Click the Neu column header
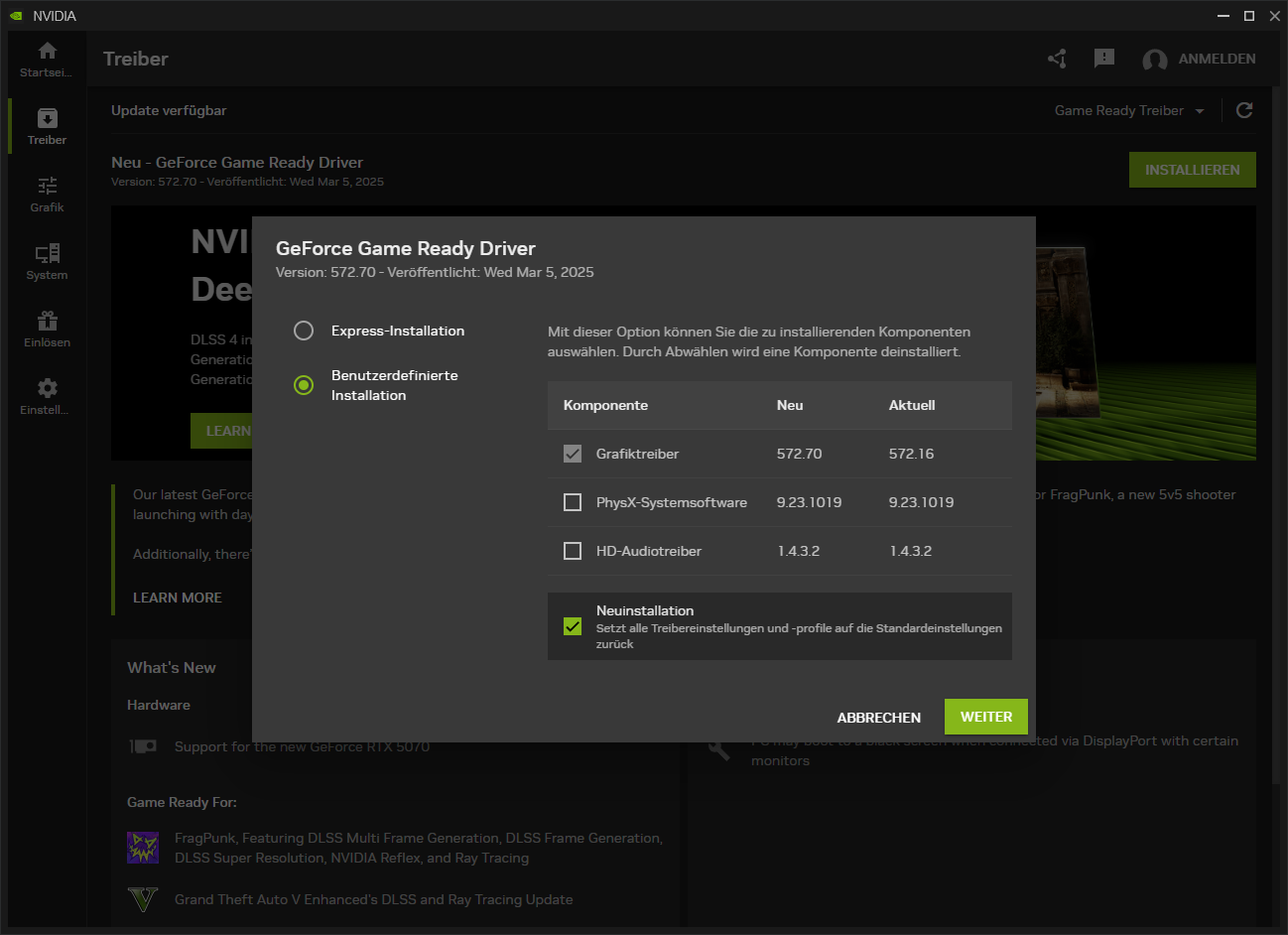Image resolution: width=1288 pixels, height=935 pixels. point(790,405)
